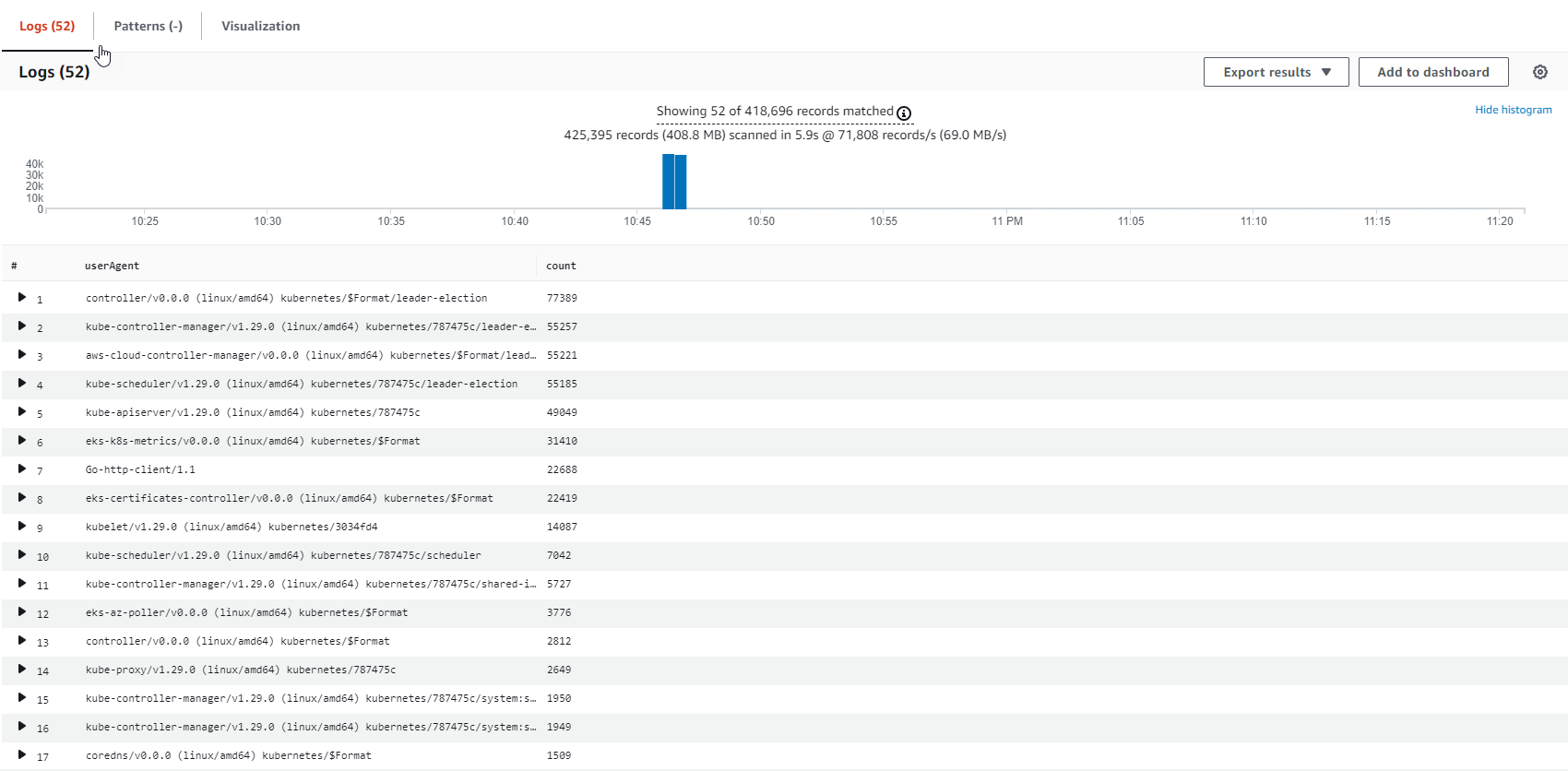
Task: Click the count value 22688
Action: [562, 469]
